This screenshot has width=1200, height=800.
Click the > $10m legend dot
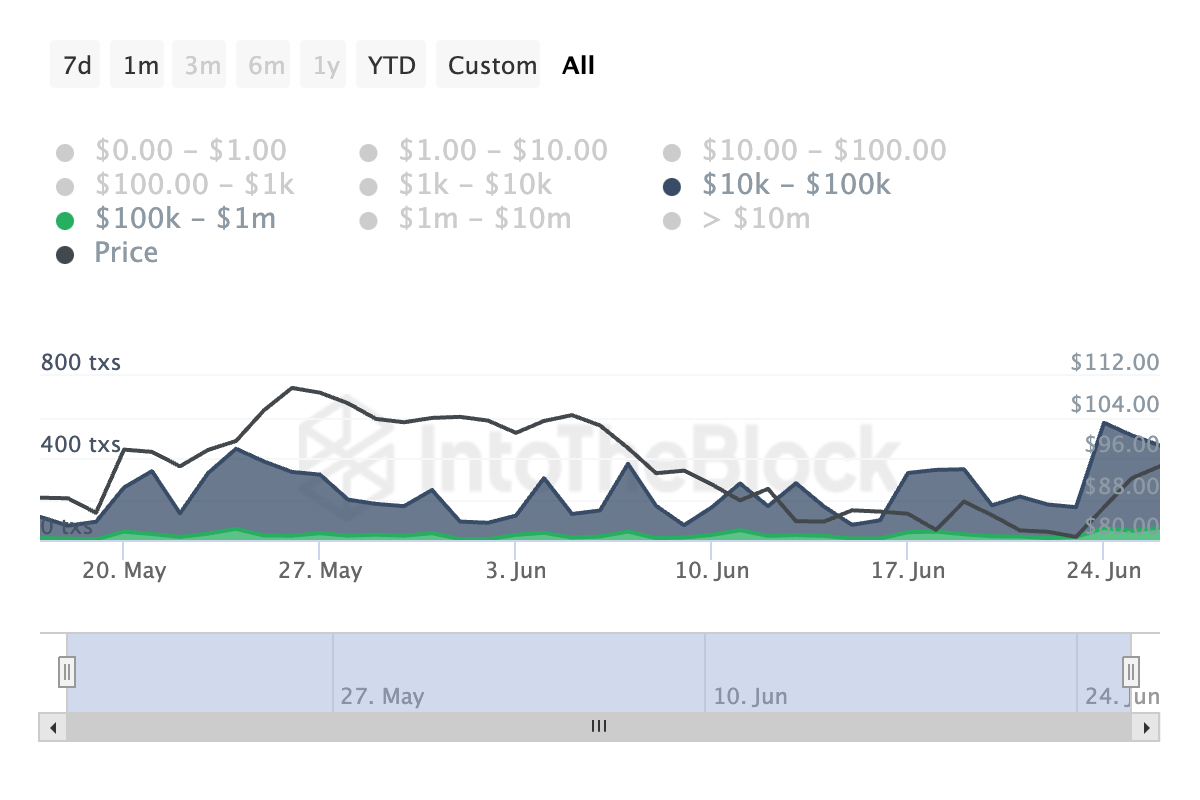pos(672,221)
